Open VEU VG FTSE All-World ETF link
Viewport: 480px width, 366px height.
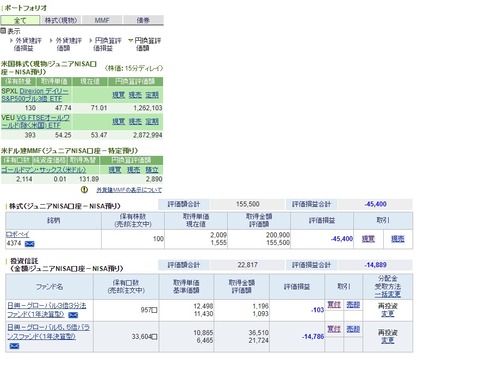[x=36, y=122]
